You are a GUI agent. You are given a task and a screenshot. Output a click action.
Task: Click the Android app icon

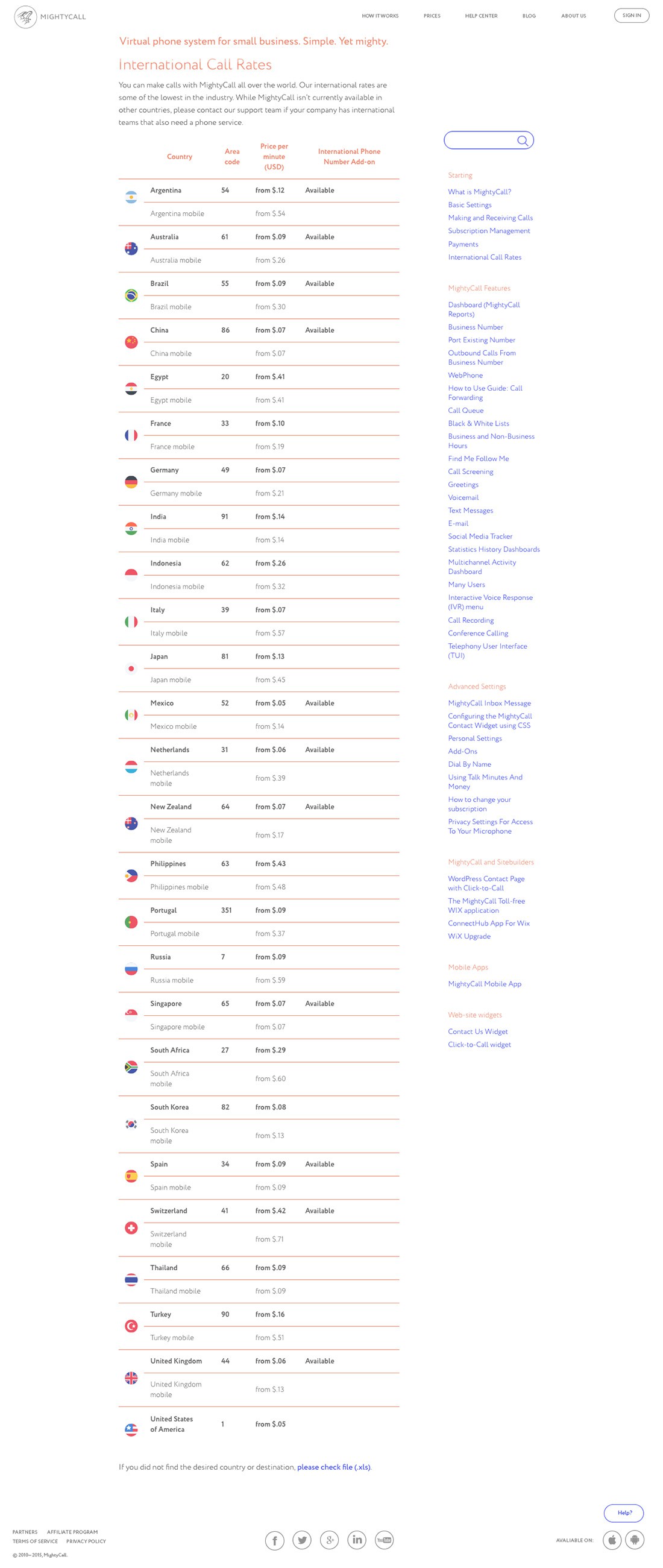(x=635, y=1540)
